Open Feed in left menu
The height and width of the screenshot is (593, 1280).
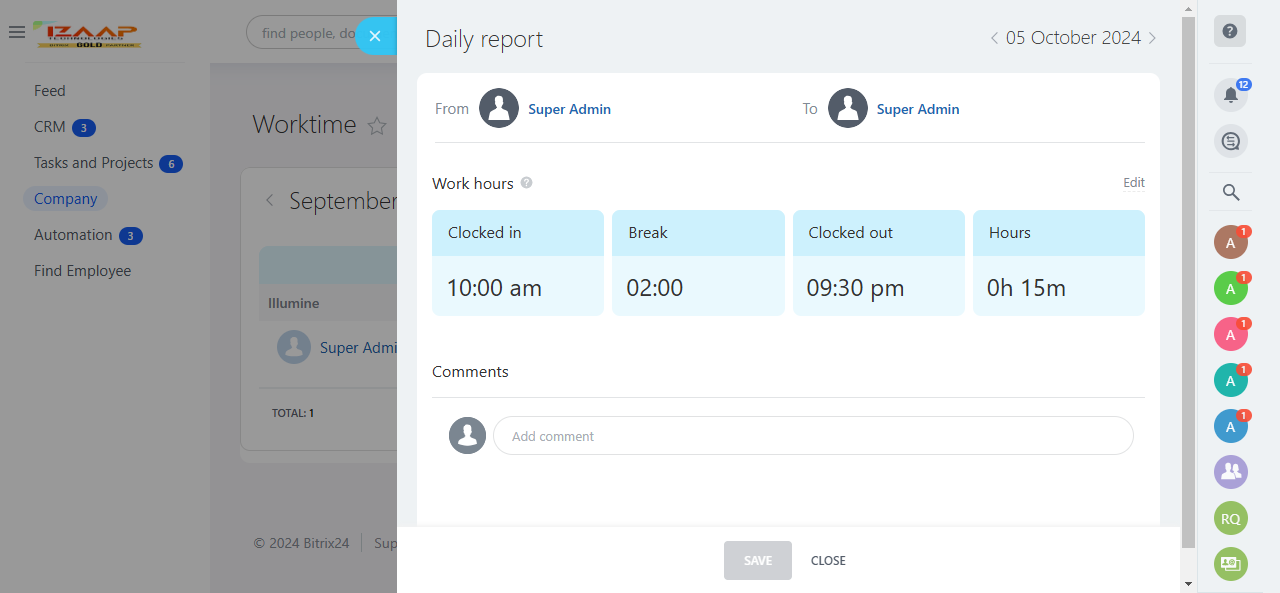50,91
